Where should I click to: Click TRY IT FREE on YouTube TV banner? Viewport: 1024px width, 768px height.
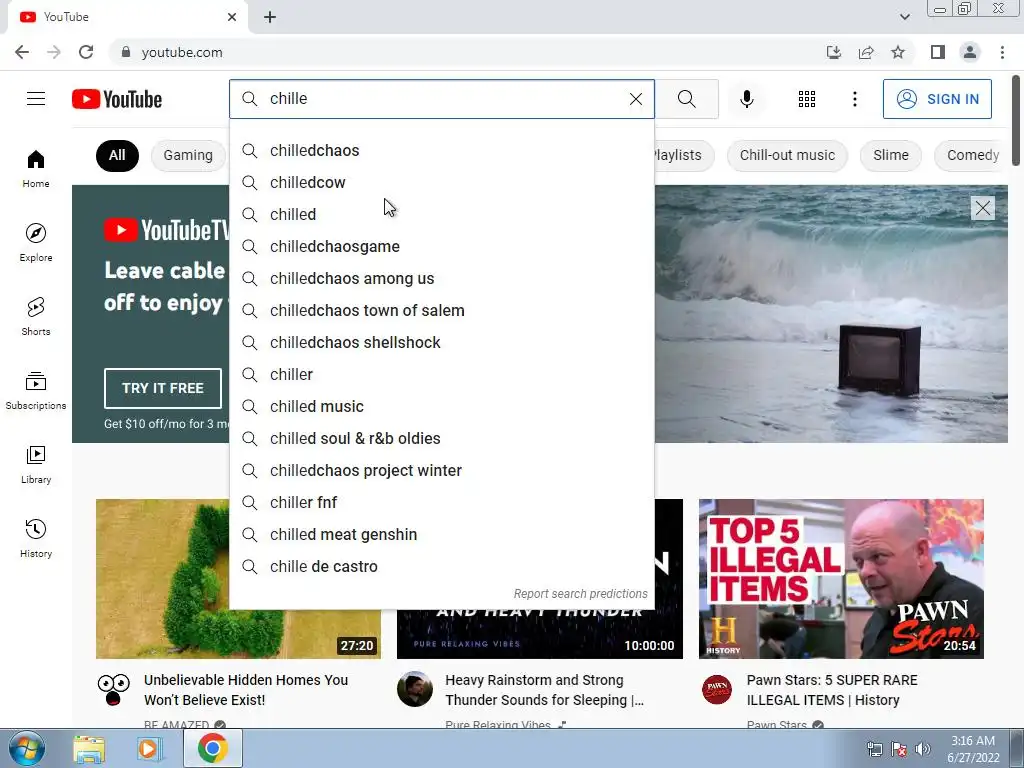coord(163,388)
